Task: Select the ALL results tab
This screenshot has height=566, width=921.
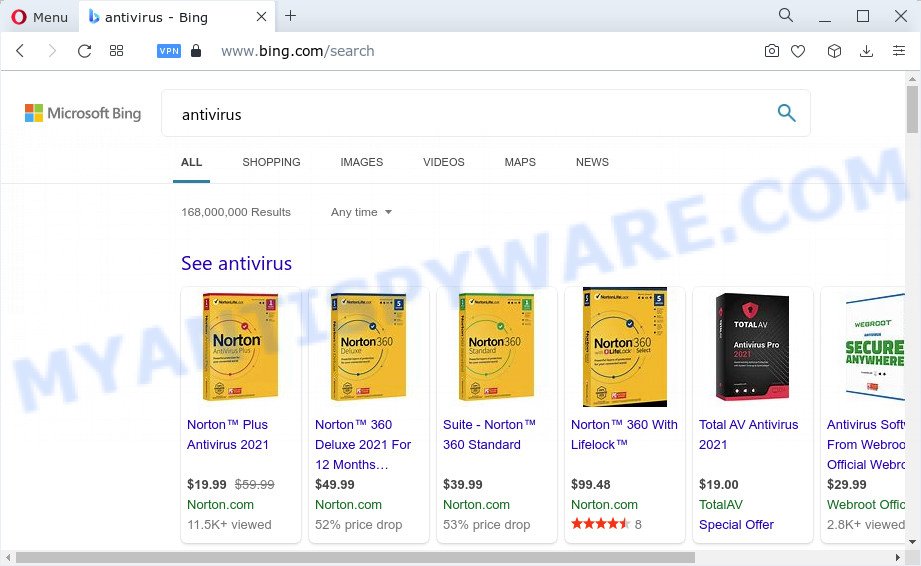Action: (191, 162)
